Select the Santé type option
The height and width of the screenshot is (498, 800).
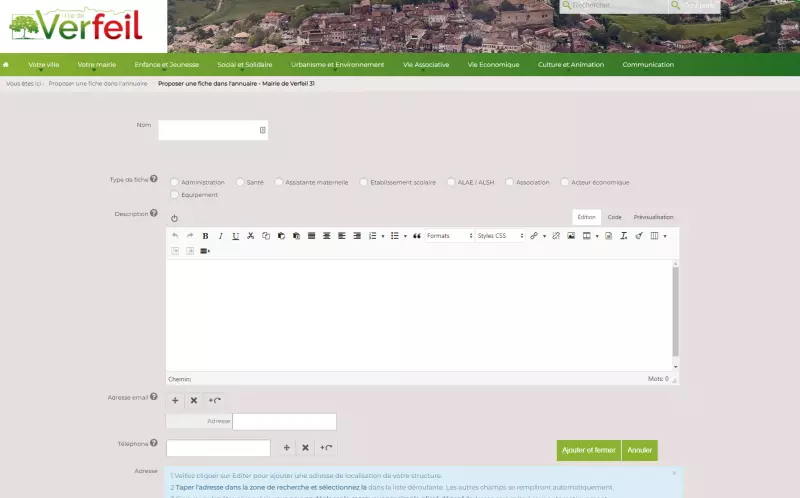tap(240, 182)
